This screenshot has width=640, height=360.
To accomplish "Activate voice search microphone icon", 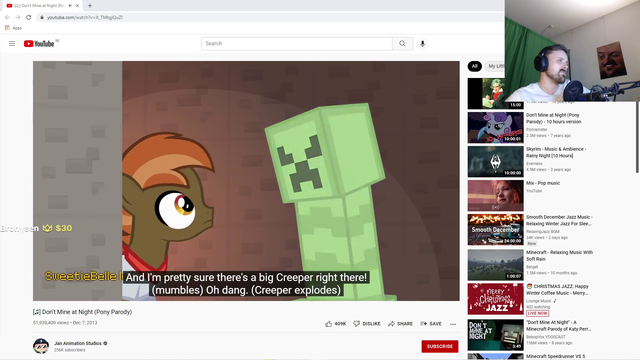I will tap(422, 44).
